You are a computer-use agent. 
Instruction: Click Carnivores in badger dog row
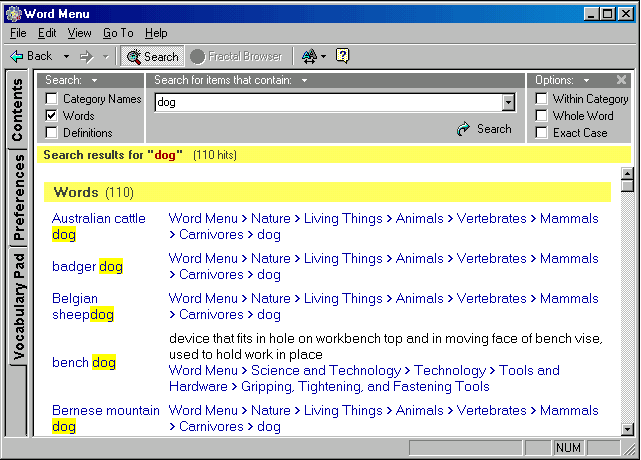click(x=211, y=274)
